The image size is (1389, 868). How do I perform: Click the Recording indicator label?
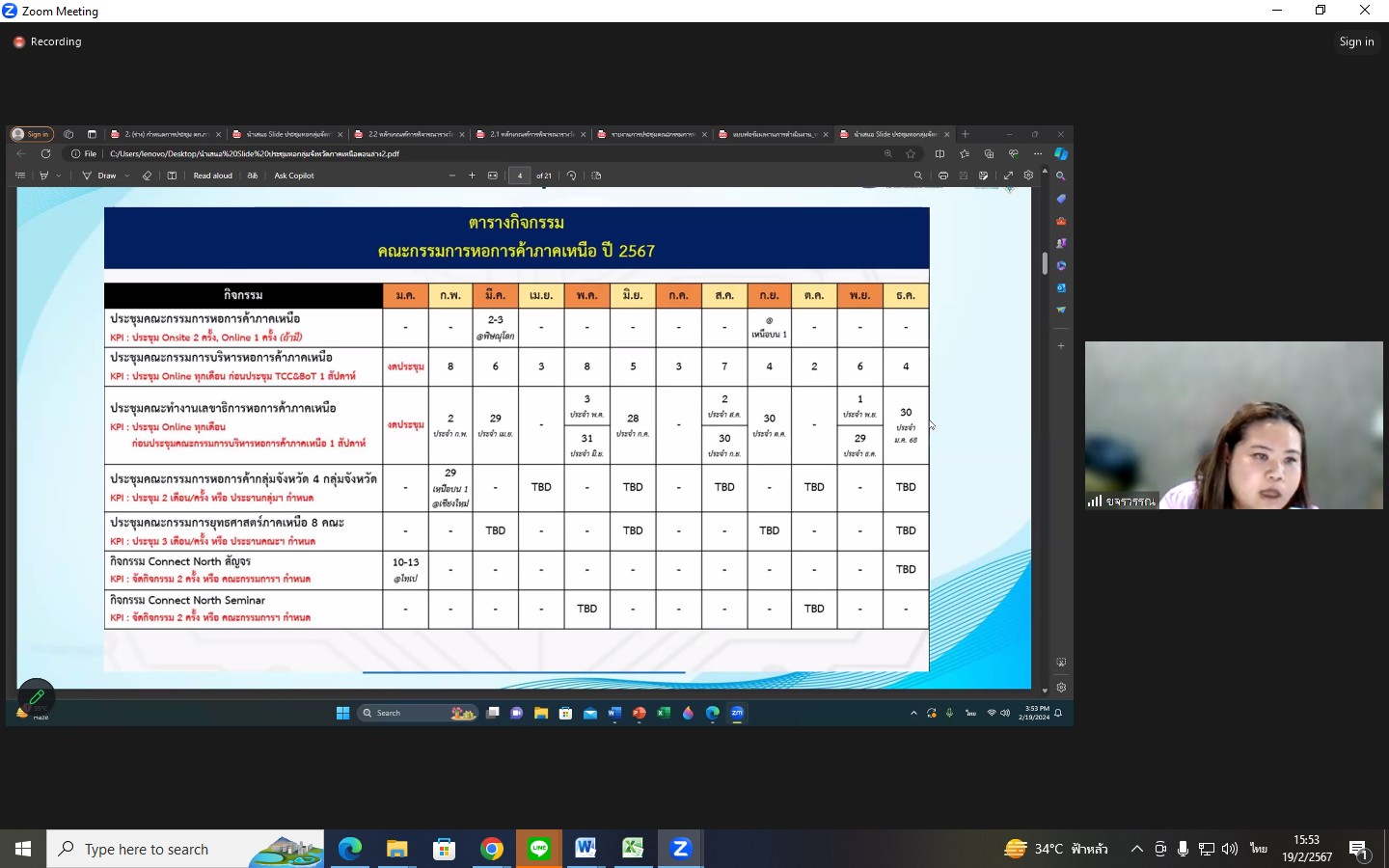click(55, 41)
